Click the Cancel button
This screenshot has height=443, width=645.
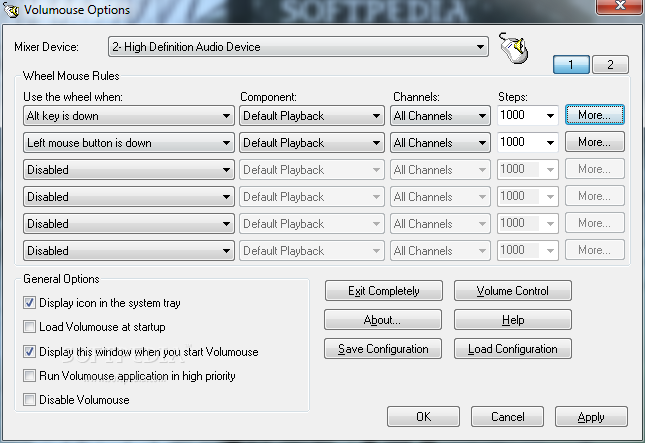[x=507, y=417]
